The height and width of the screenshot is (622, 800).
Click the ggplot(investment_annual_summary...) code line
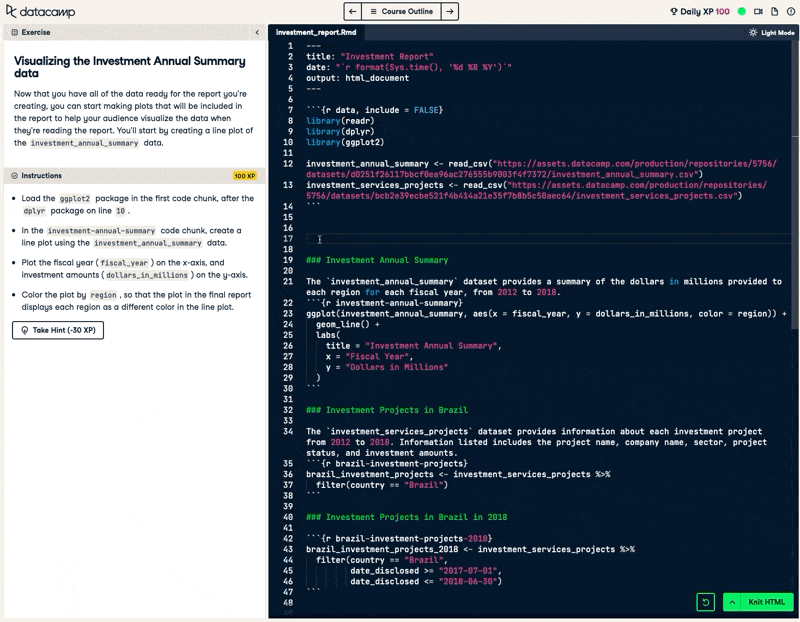(x=546, y=313)
